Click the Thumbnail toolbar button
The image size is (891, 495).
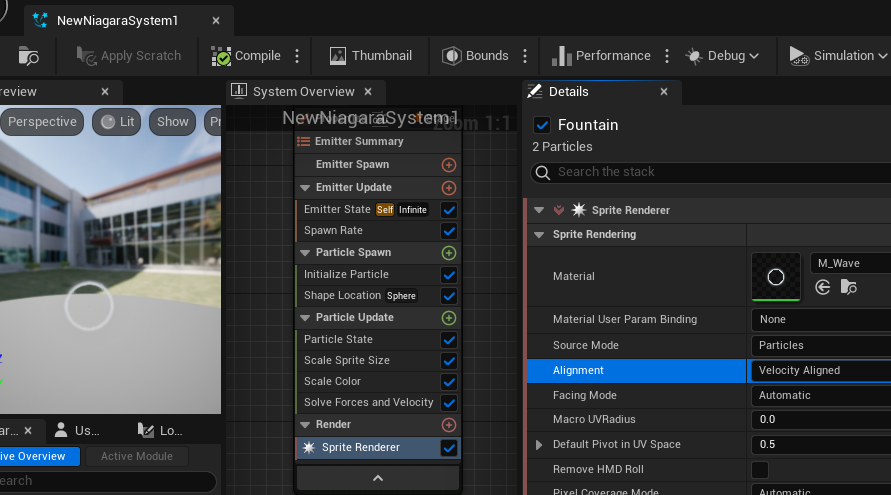click(370, 56)
